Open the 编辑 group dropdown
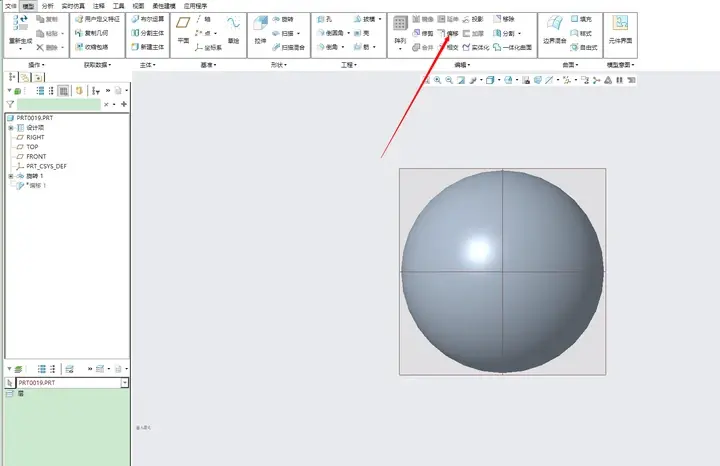The height and width of the screenshot is (466, 720). click(462, 65)
